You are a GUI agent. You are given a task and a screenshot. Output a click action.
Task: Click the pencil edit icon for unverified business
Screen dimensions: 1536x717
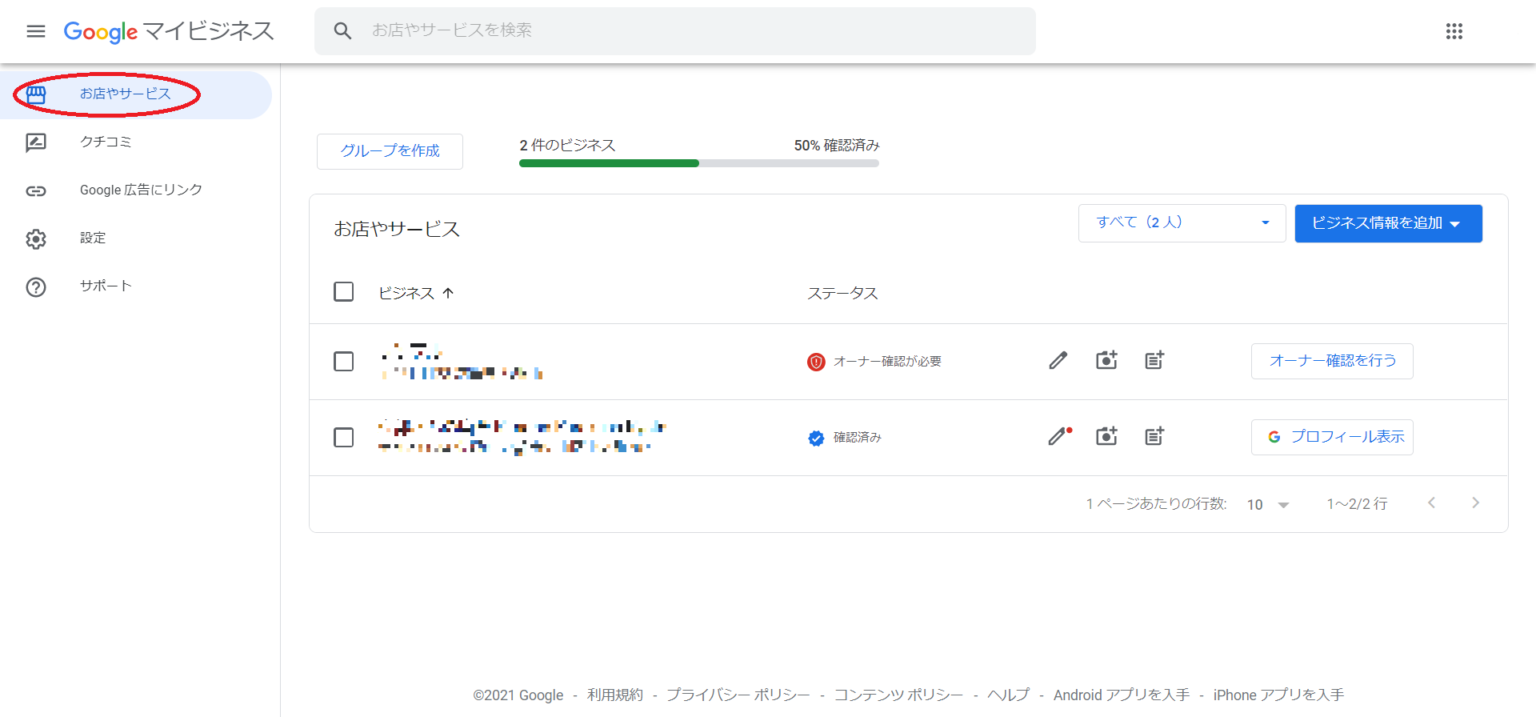click(1058, 361)
